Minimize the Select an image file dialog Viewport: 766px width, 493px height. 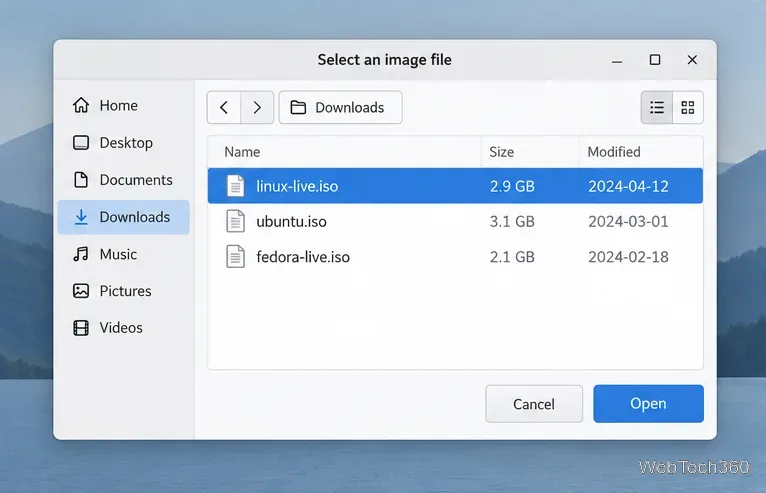(x=617, y=60)
